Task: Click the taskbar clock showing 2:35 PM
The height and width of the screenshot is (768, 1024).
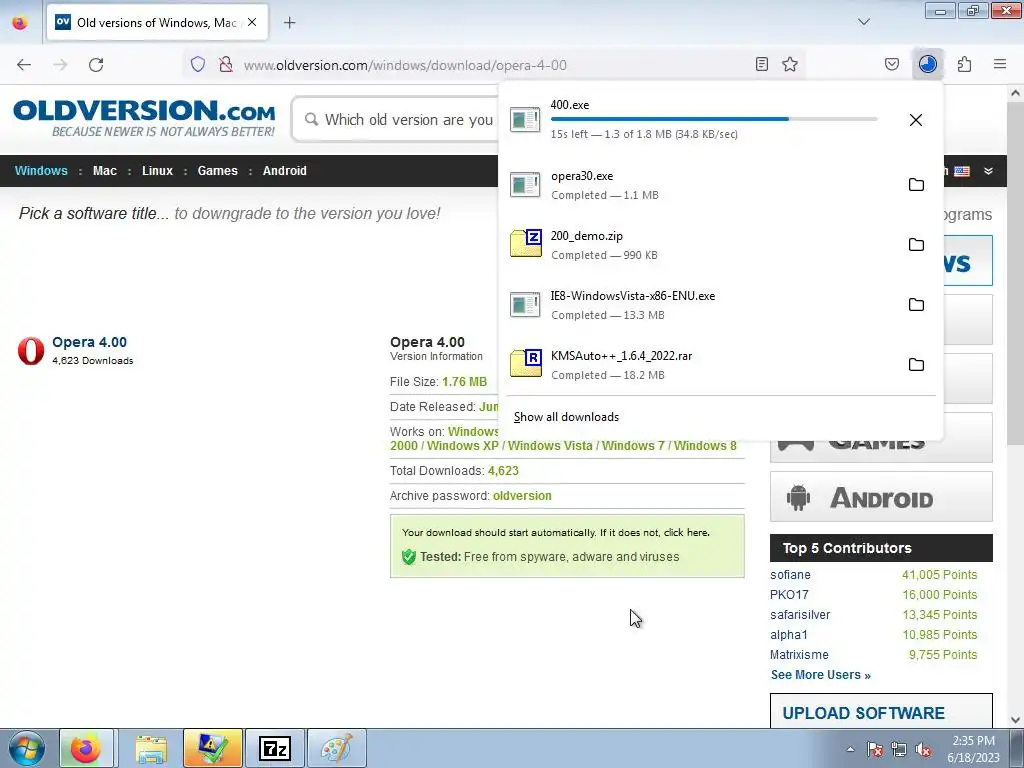Action: [x=973, y=749]
